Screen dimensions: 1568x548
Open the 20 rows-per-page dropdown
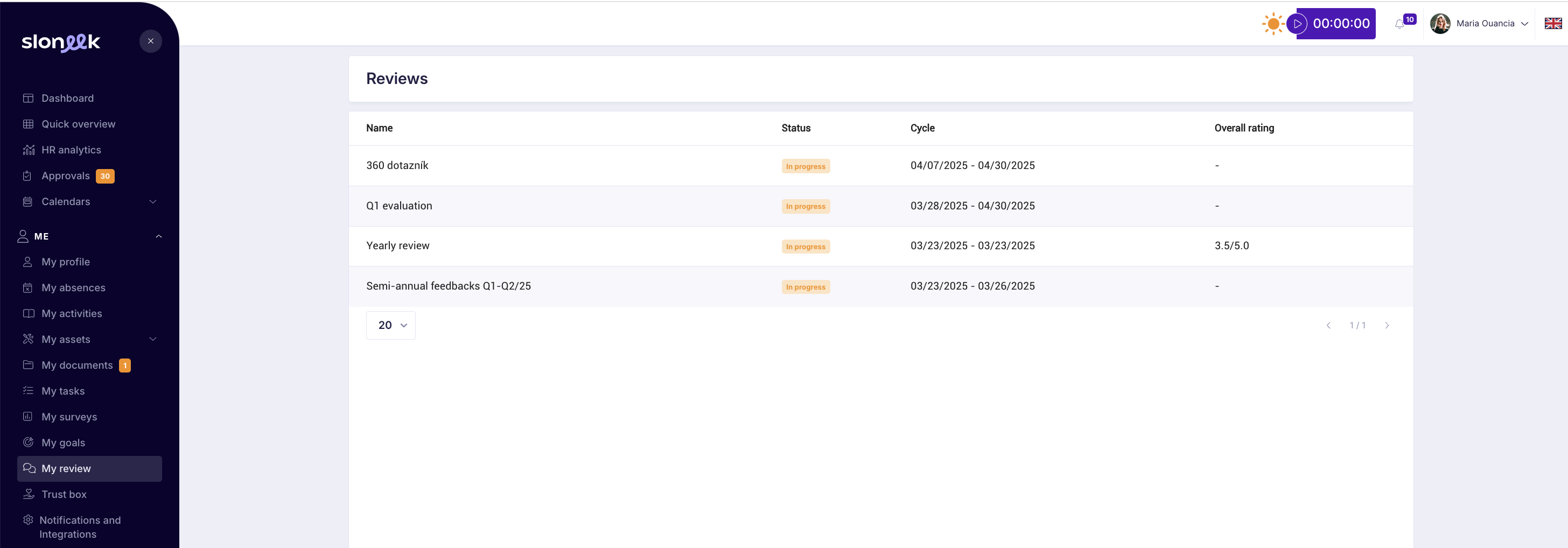(x=390, y=325)
